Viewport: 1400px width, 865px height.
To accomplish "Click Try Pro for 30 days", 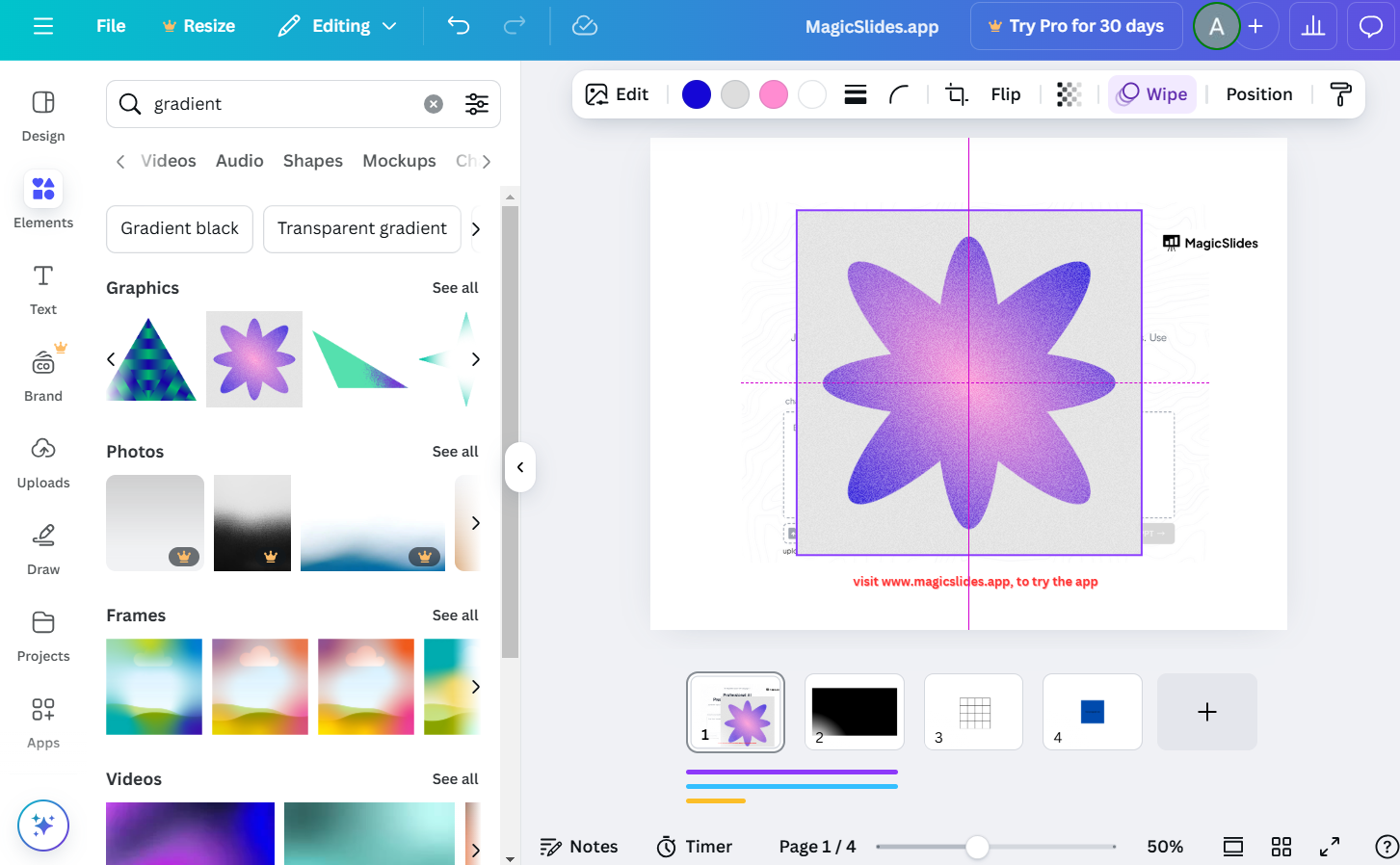I will pos(1076,26).
